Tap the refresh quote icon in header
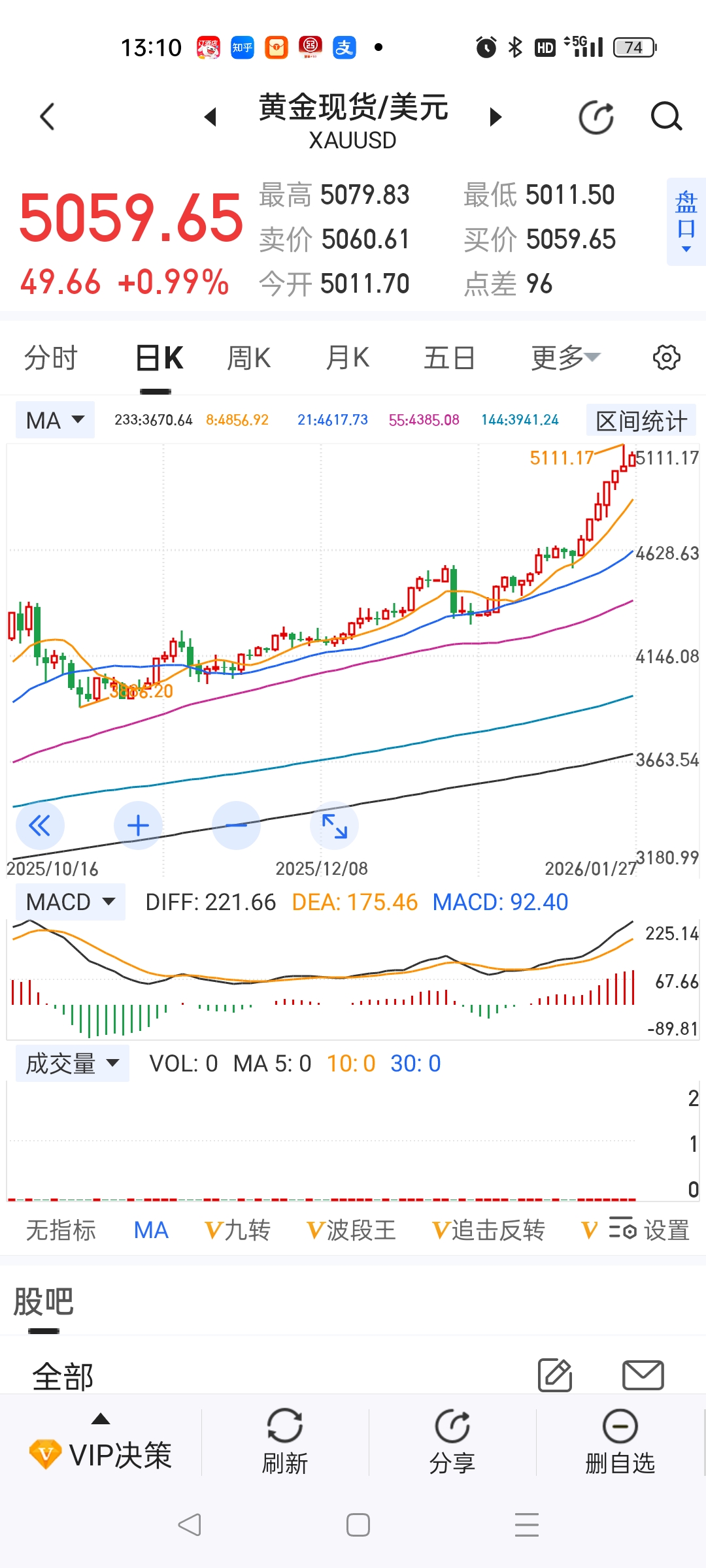This screenshot has height=1568, width=706. pos(596,118)
